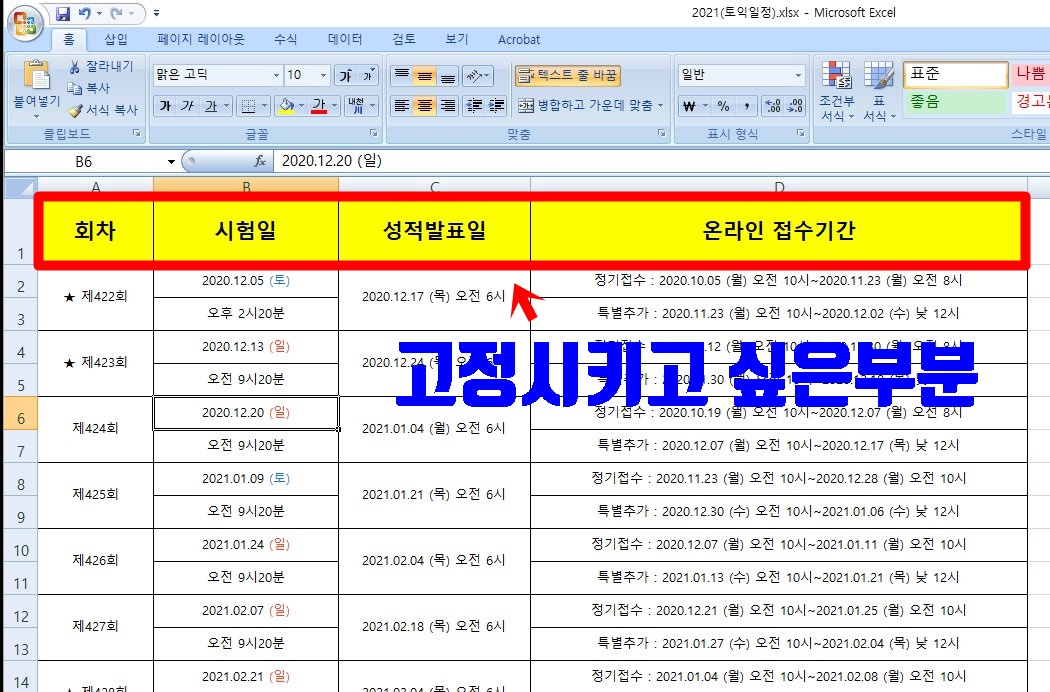This screenshot has height=692, width=1050.
Task: Apply the won currency format
Action: tap(688, 106)
